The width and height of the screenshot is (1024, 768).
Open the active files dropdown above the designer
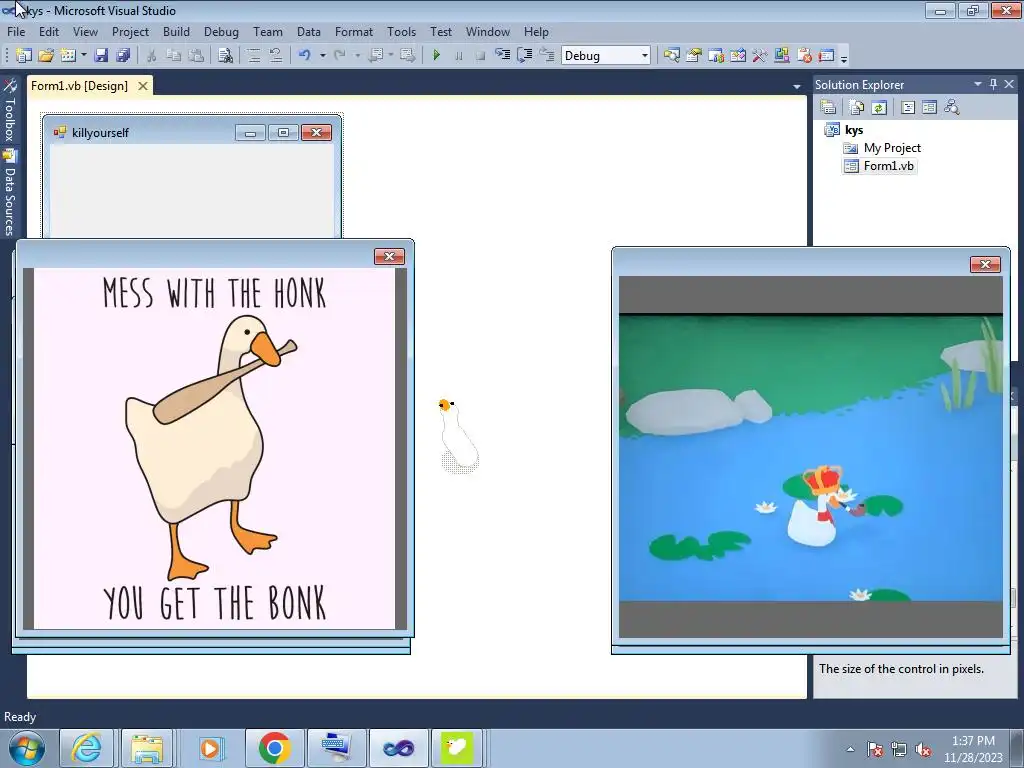point(797,86)
